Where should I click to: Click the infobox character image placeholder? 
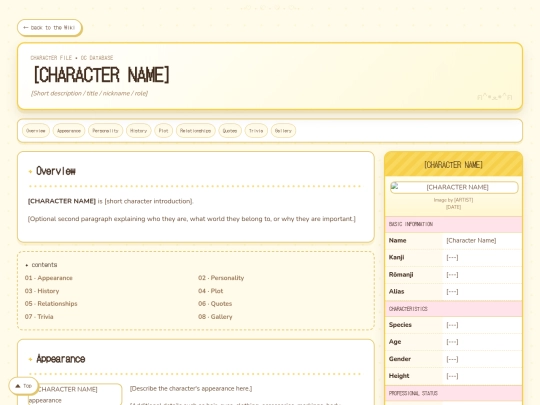454,187
